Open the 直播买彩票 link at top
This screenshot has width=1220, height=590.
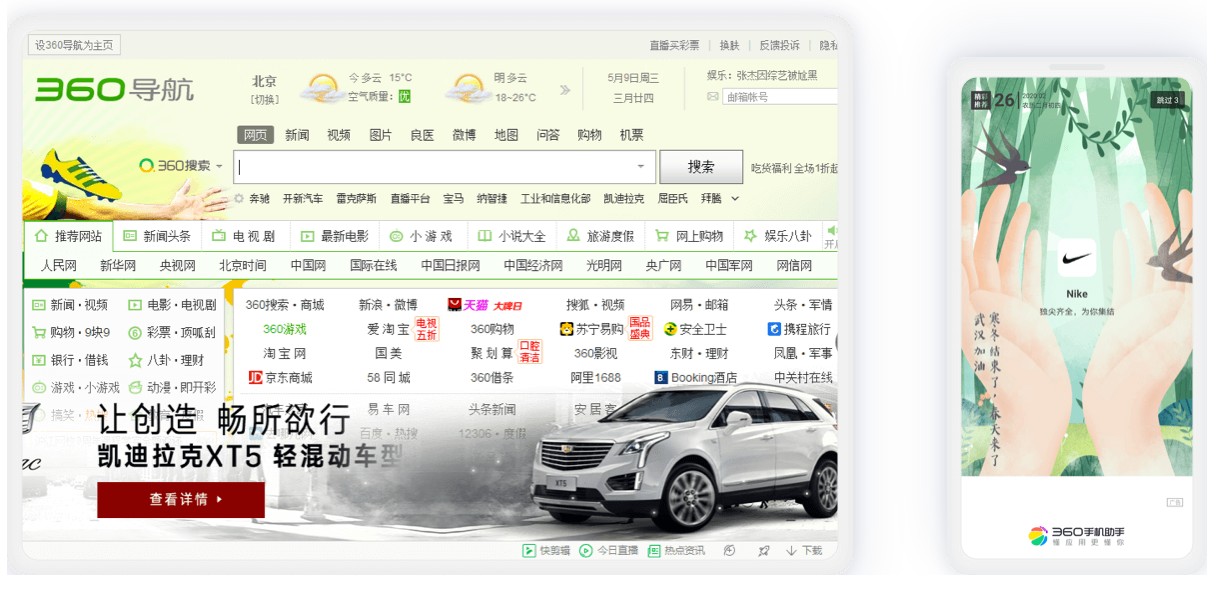[674, 45]
